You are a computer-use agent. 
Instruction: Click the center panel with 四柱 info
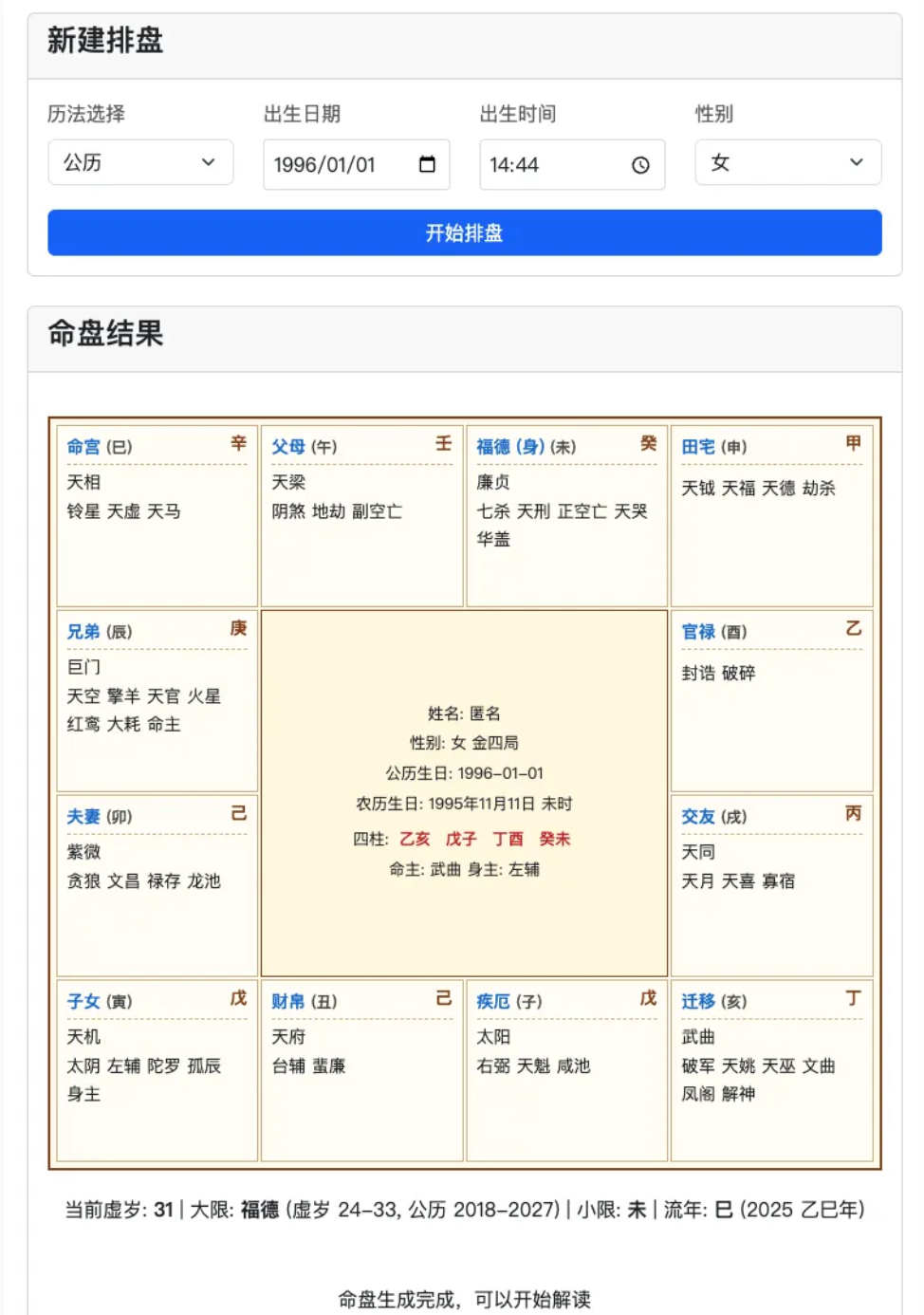tap(465, 793)
